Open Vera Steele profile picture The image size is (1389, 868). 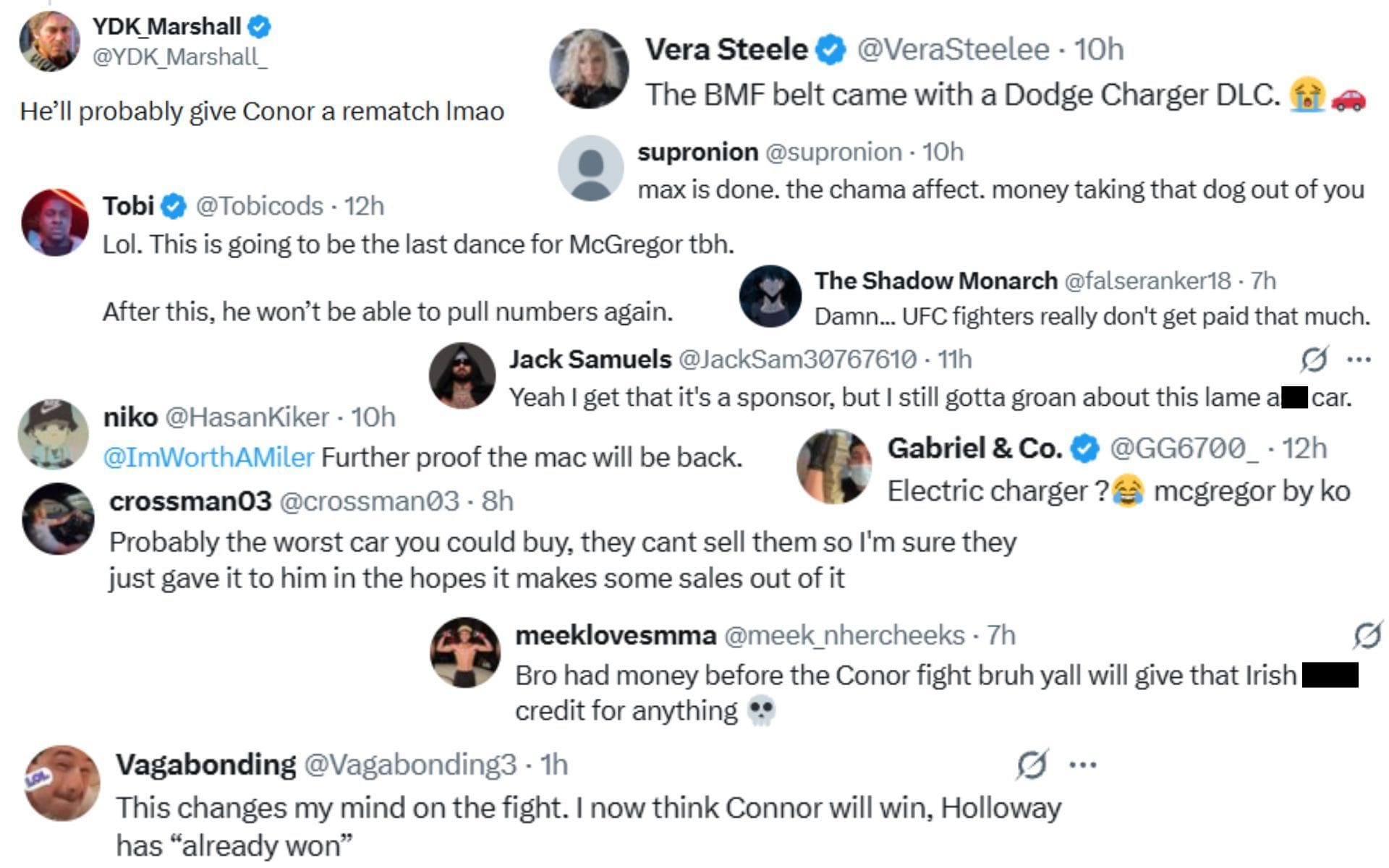[589, 69]
